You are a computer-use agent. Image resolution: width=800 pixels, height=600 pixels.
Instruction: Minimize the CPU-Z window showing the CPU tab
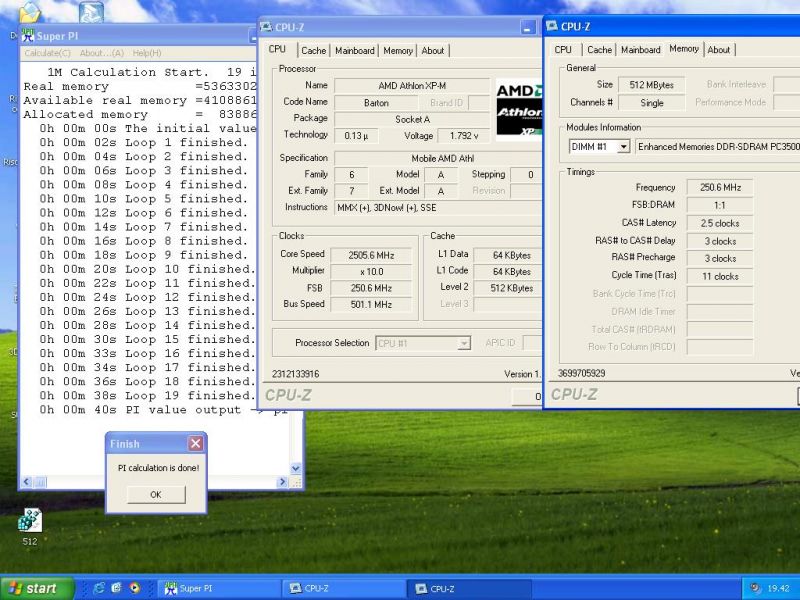(528, 28)
